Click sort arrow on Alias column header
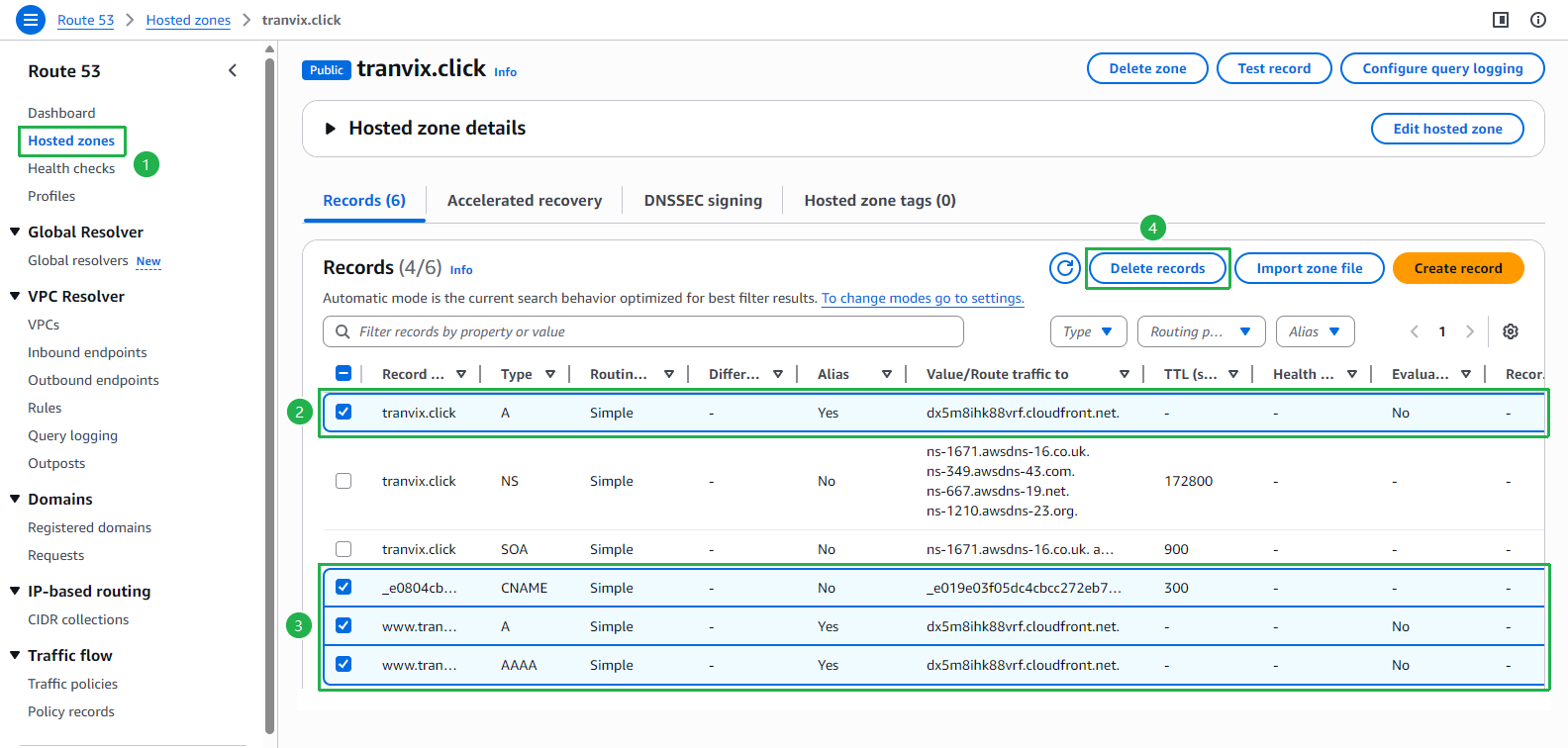 pos(887,374)
